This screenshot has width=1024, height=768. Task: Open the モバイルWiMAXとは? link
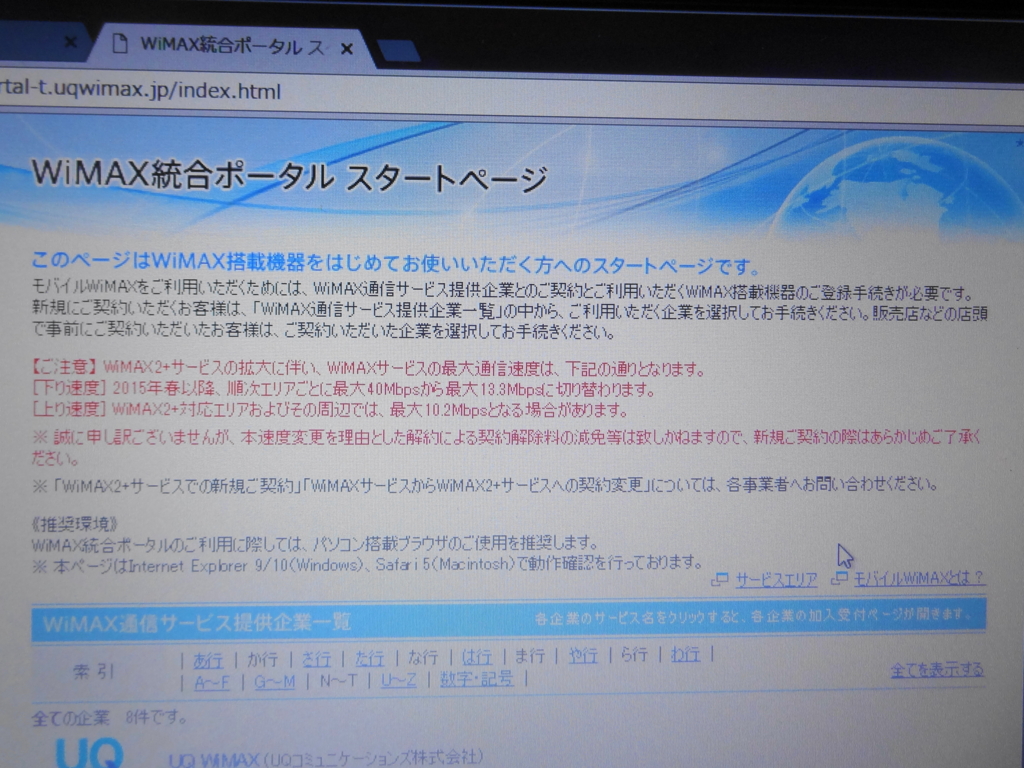coord(918,578)
